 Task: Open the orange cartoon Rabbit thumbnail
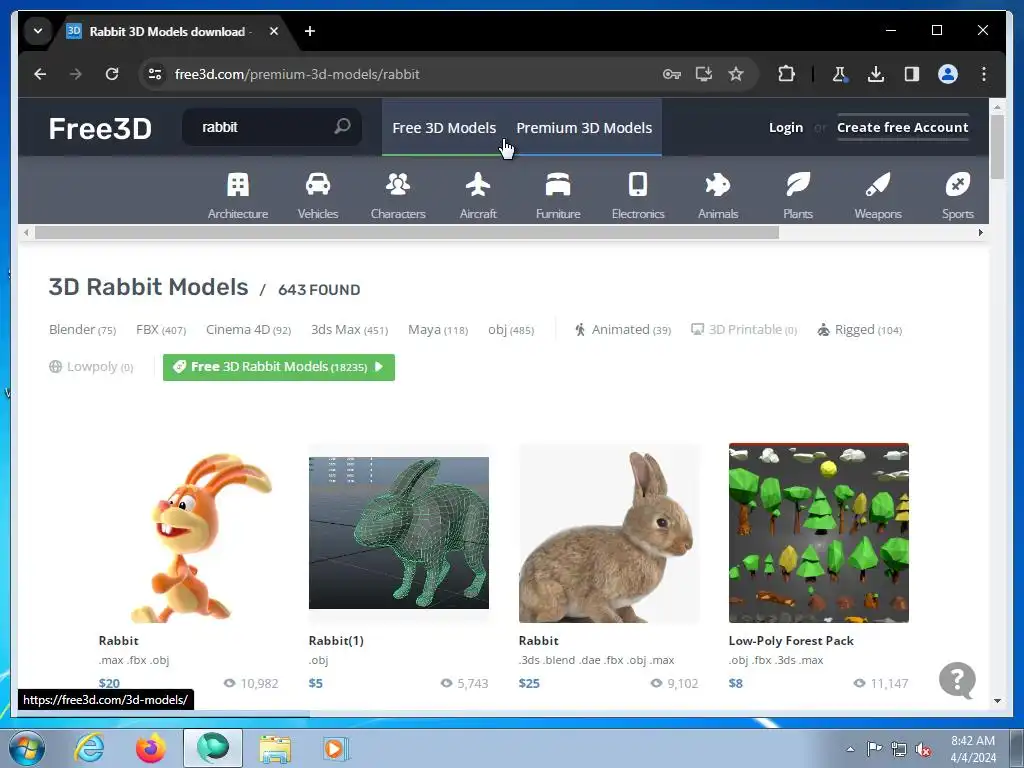pos(189,533)
